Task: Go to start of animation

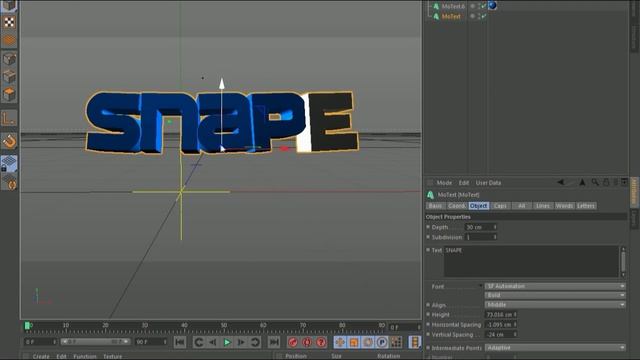Action: [x=180, y=342]
